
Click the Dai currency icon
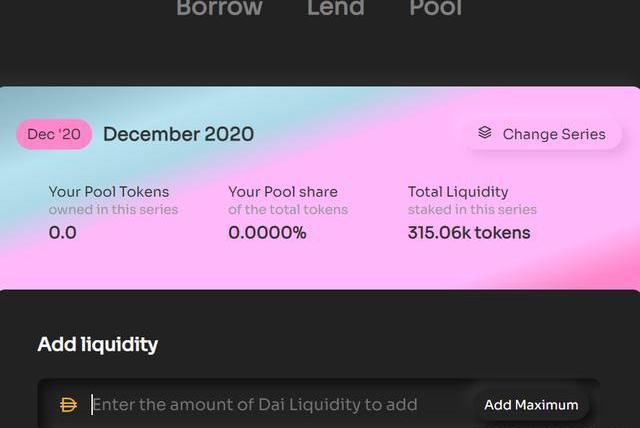69,405
